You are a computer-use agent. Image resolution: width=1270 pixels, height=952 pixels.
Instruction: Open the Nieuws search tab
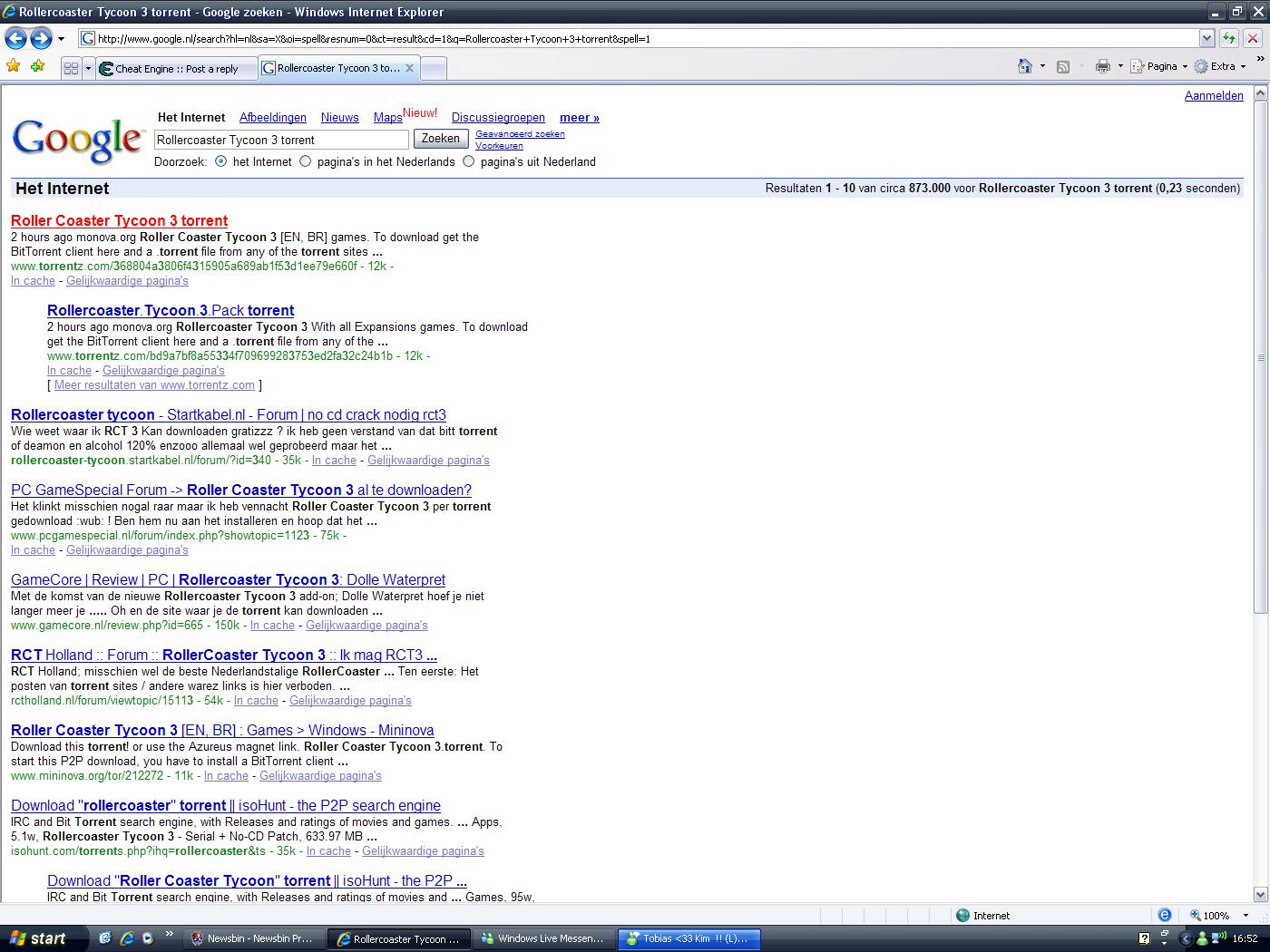click(x=340, y=118)
